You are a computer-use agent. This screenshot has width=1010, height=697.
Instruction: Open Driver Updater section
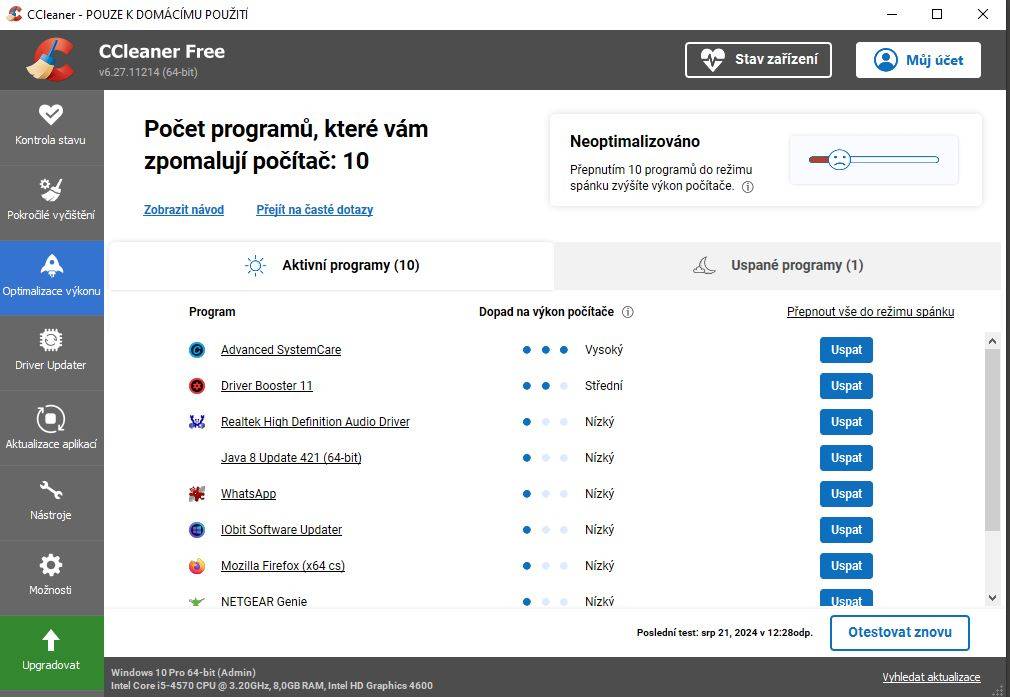click(x=51, y=352)
